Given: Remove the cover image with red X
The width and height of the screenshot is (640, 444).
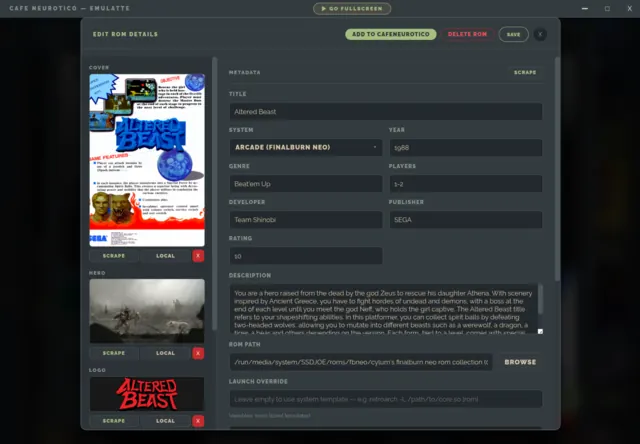Looking at the screenshot, I should [198, 256].
